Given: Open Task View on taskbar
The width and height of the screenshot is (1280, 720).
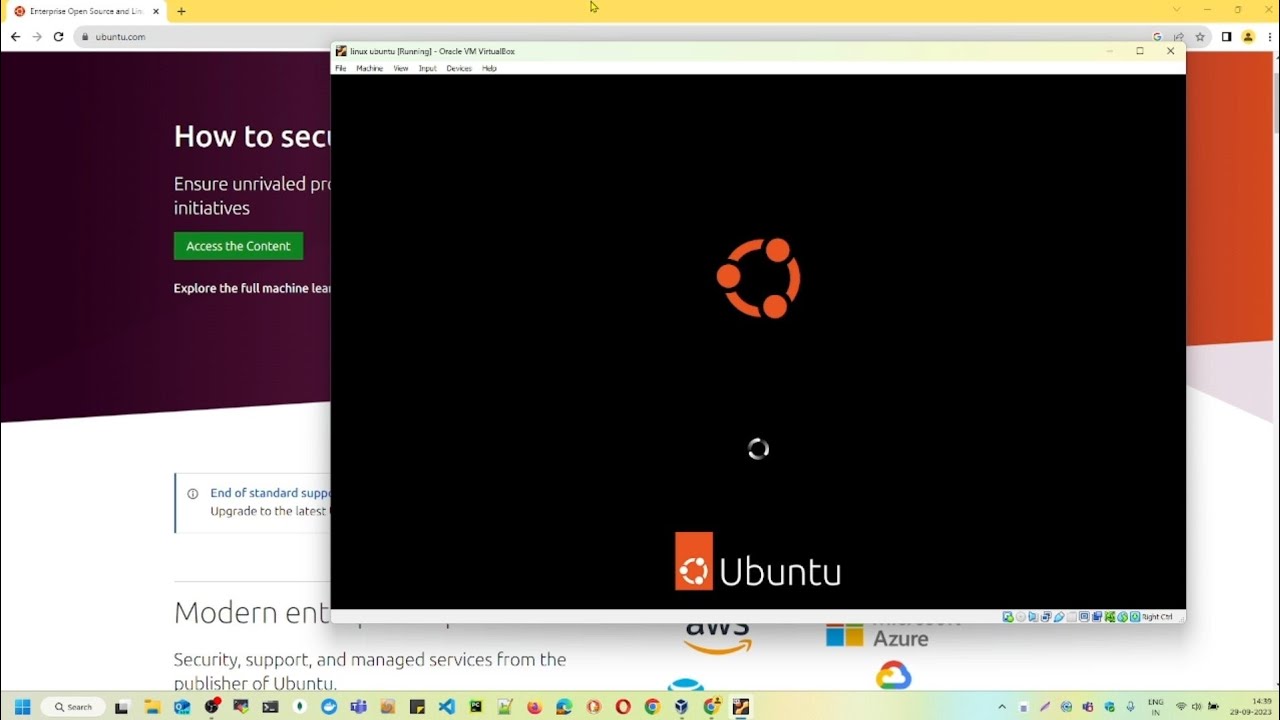Looking at the screenshot, I should coord(122,707).
